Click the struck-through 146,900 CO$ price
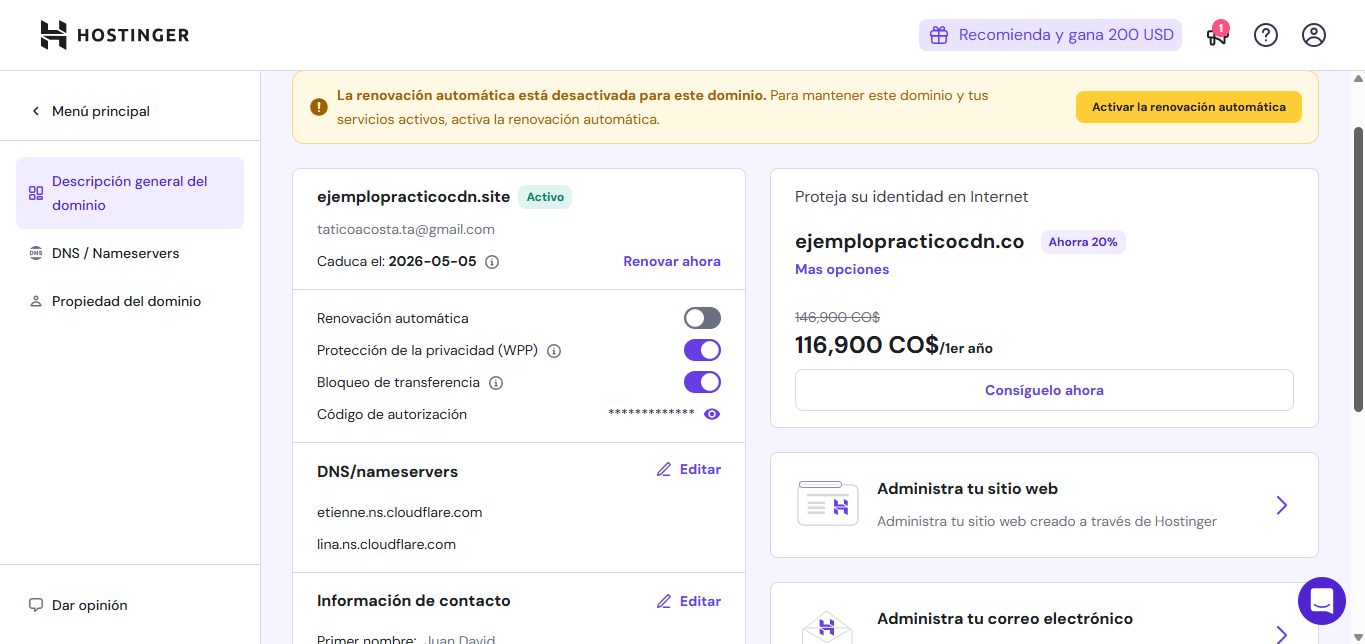1365x644 pixels. [x=837, y=317]
